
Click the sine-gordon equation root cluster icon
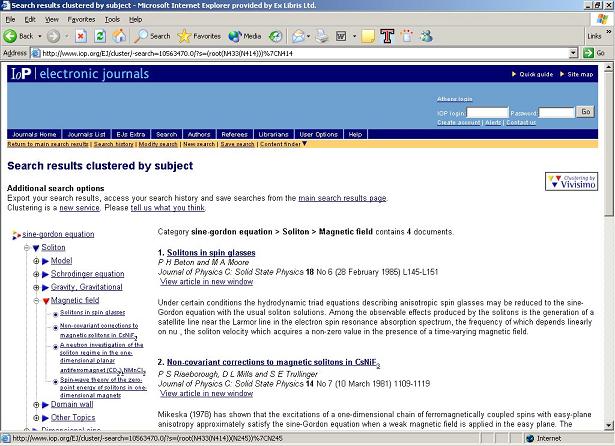(x=16, y=235)
